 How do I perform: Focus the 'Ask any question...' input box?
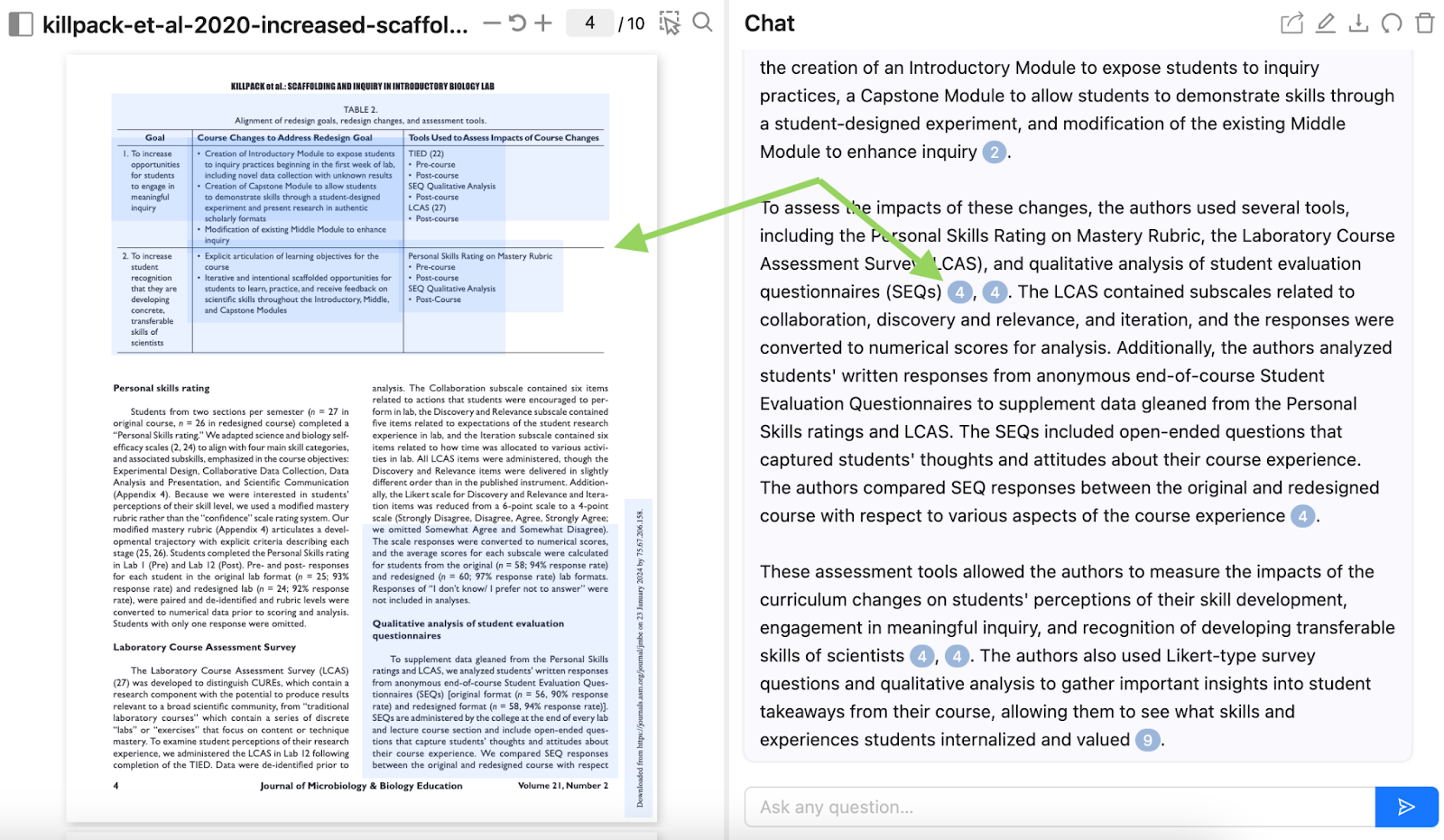click(x=1060, y=807)
